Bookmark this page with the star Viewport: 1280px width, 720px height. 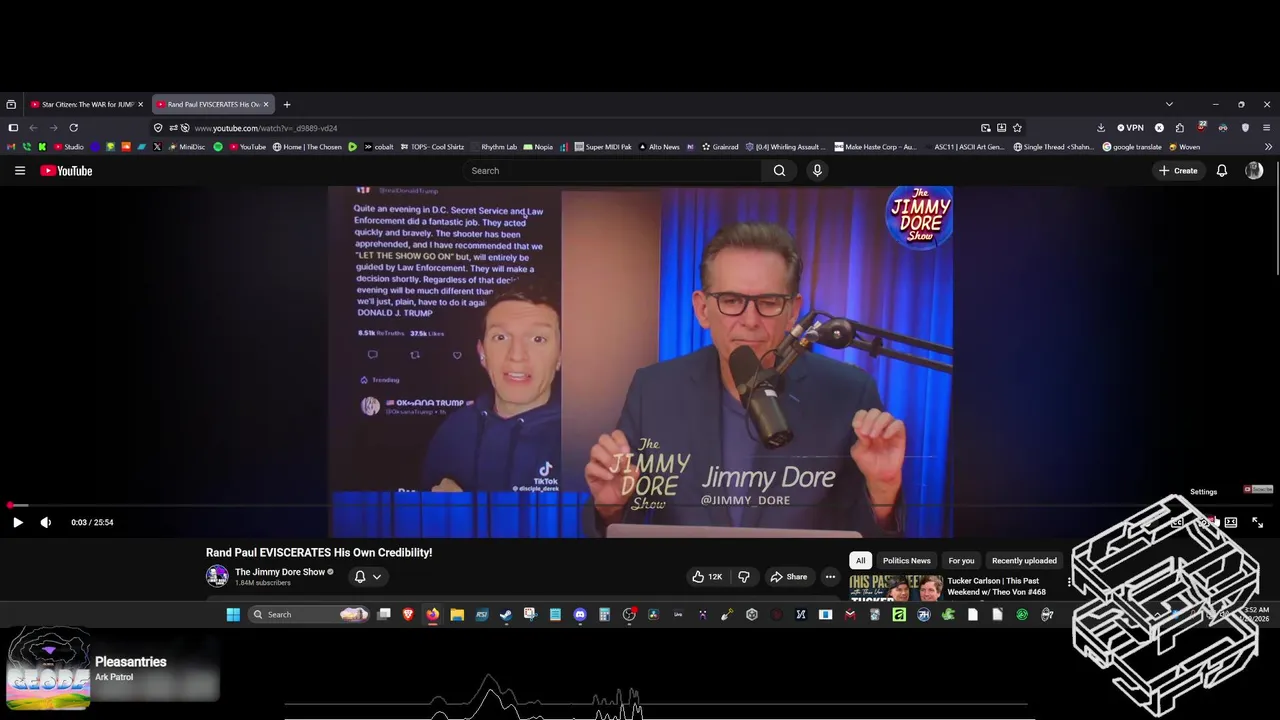pos(1017,128)
